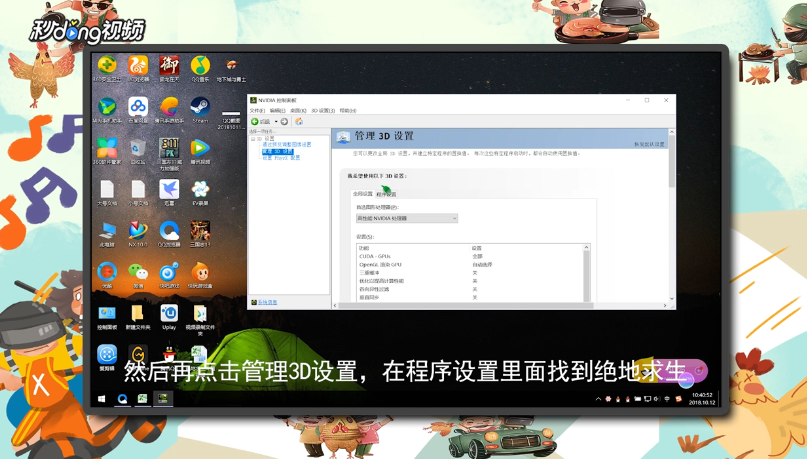The image size is (807, 459).
Task: Select the 垂直同步 settings row
Action: click(471, 297)
